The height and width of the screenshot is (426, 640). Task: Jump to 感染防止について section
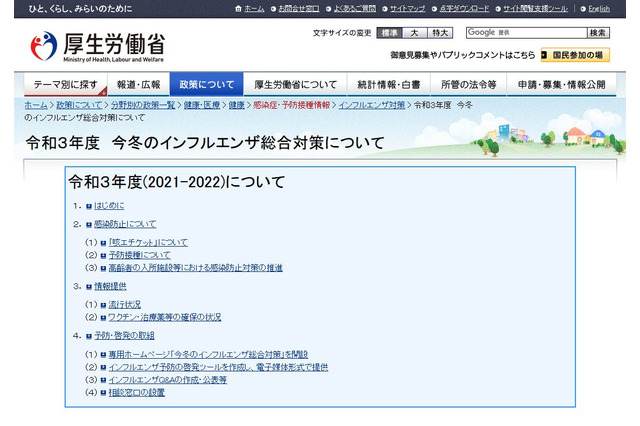125,224
